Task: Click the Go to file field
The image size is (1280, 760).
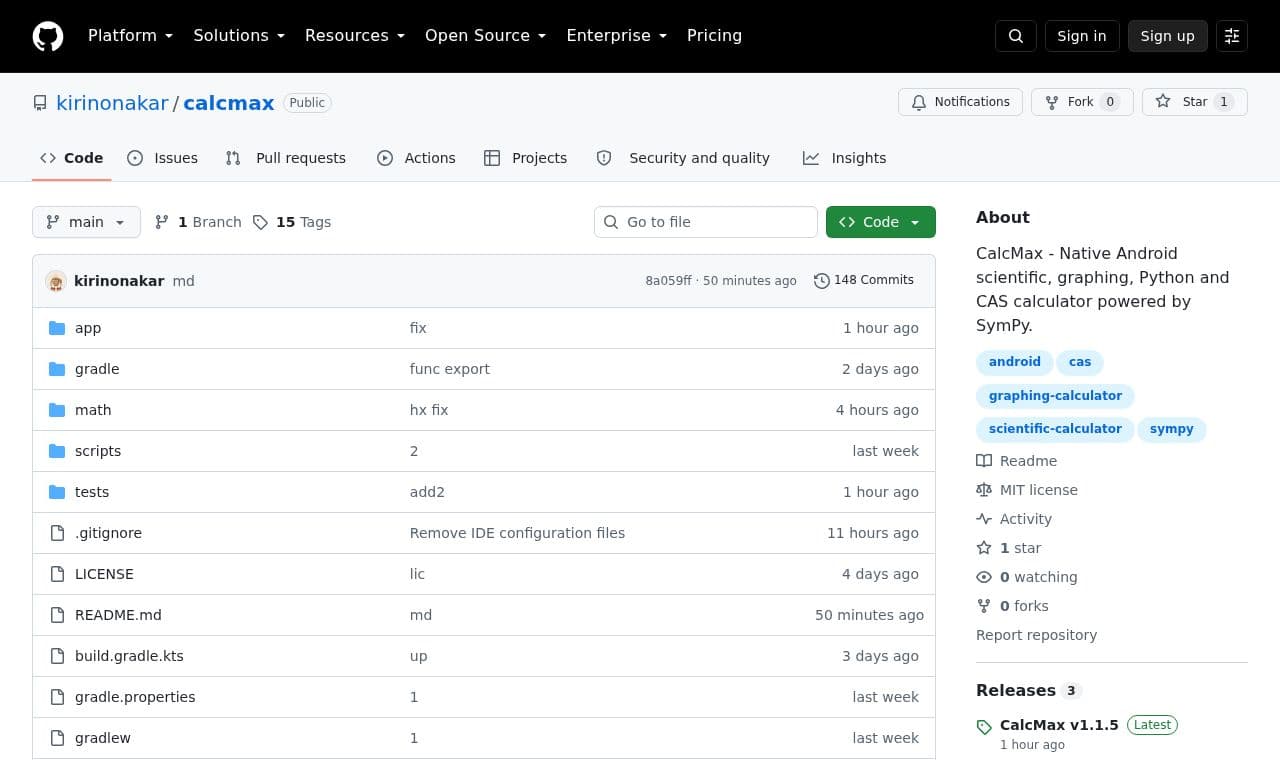Action: click(x=706, y=222)
